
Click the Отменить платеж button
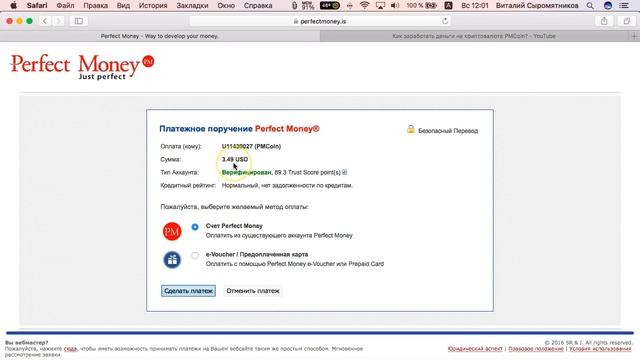click(x=253, y=291)
